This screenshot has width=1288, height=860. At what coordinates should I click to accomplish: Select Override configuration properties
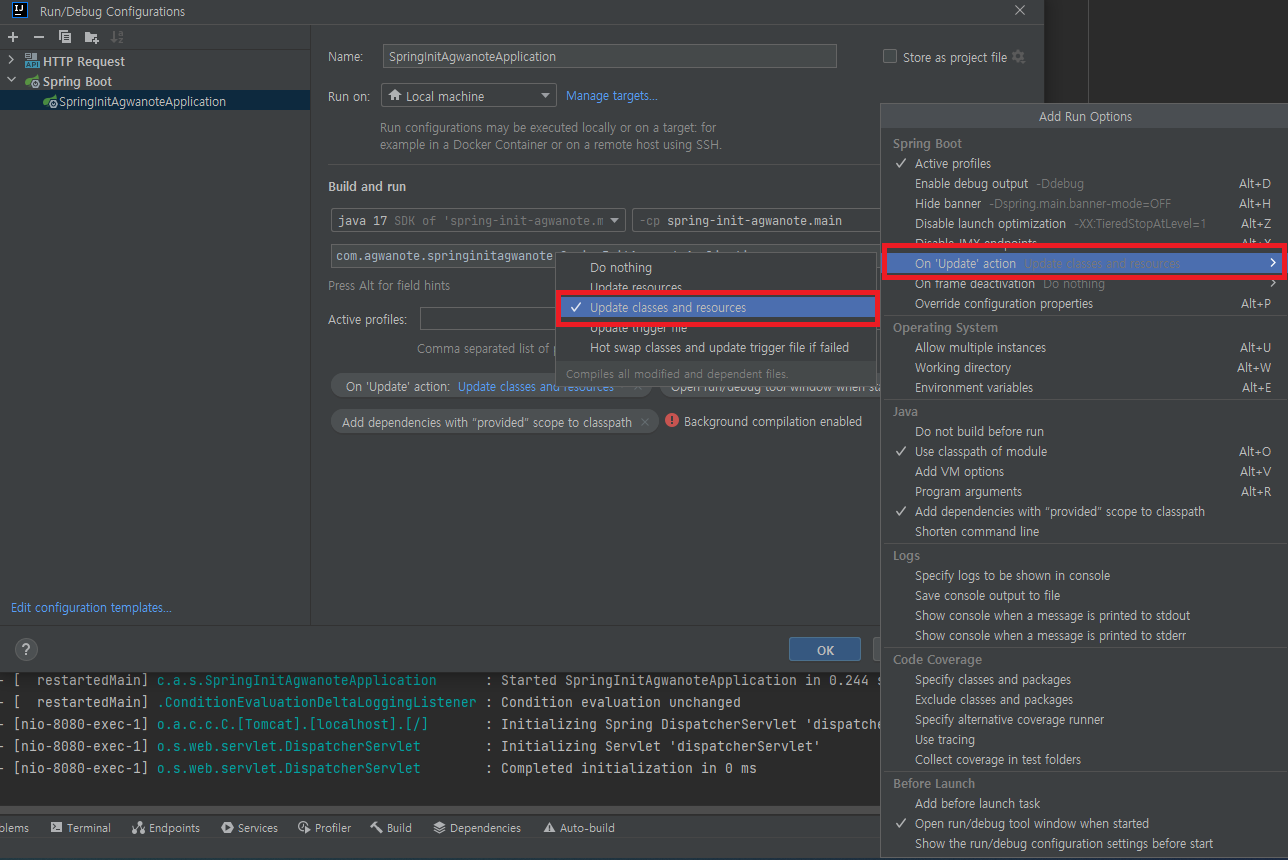tap(1084, 303)
